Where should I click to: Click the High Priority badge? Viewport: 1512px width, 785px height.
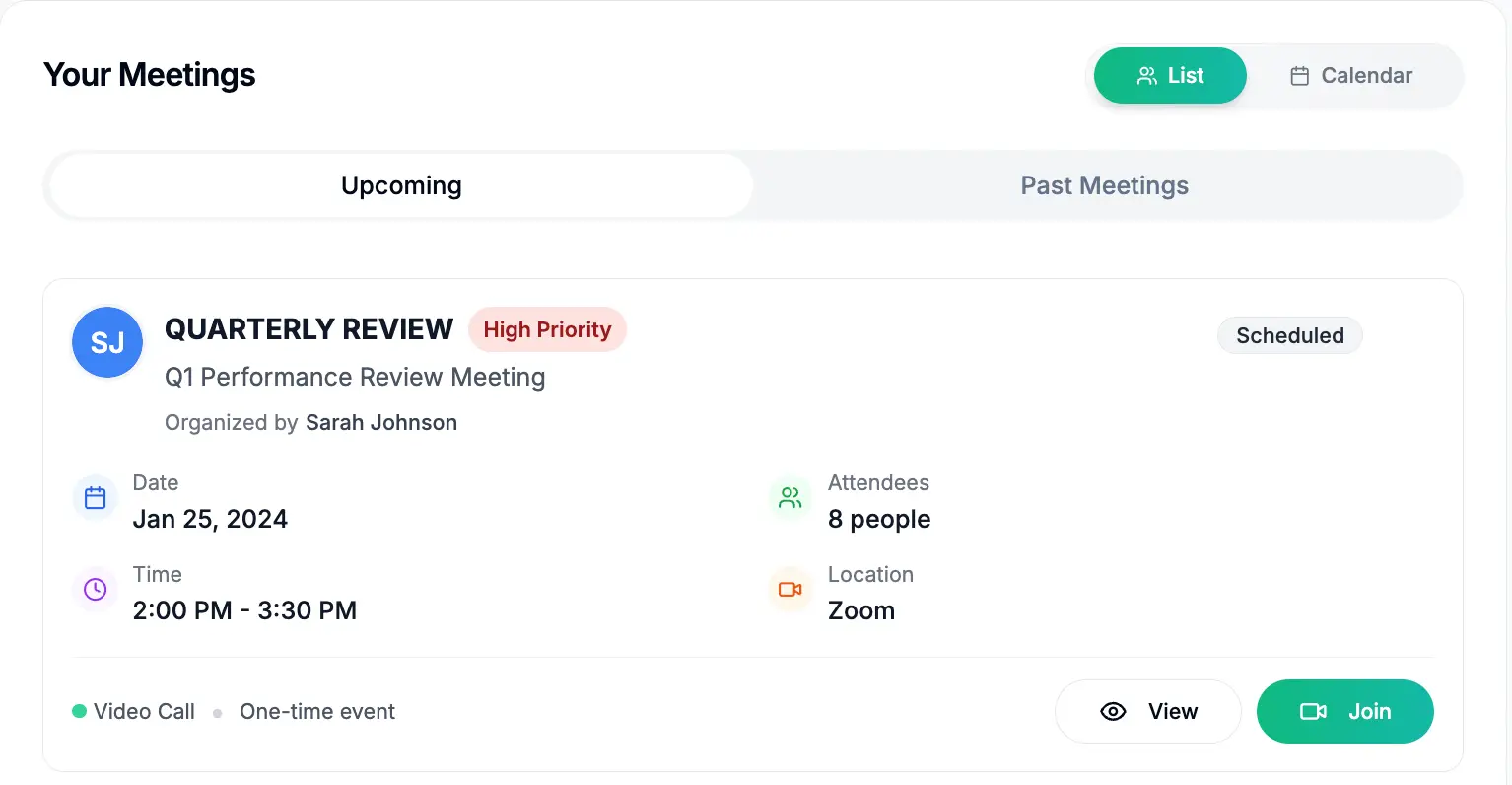(x=548, y=329)
